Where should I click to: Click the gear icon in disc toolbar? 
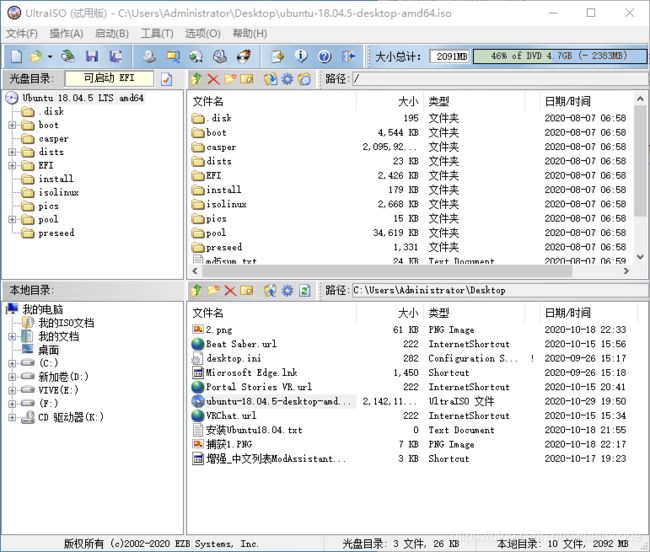coord(287,79)
